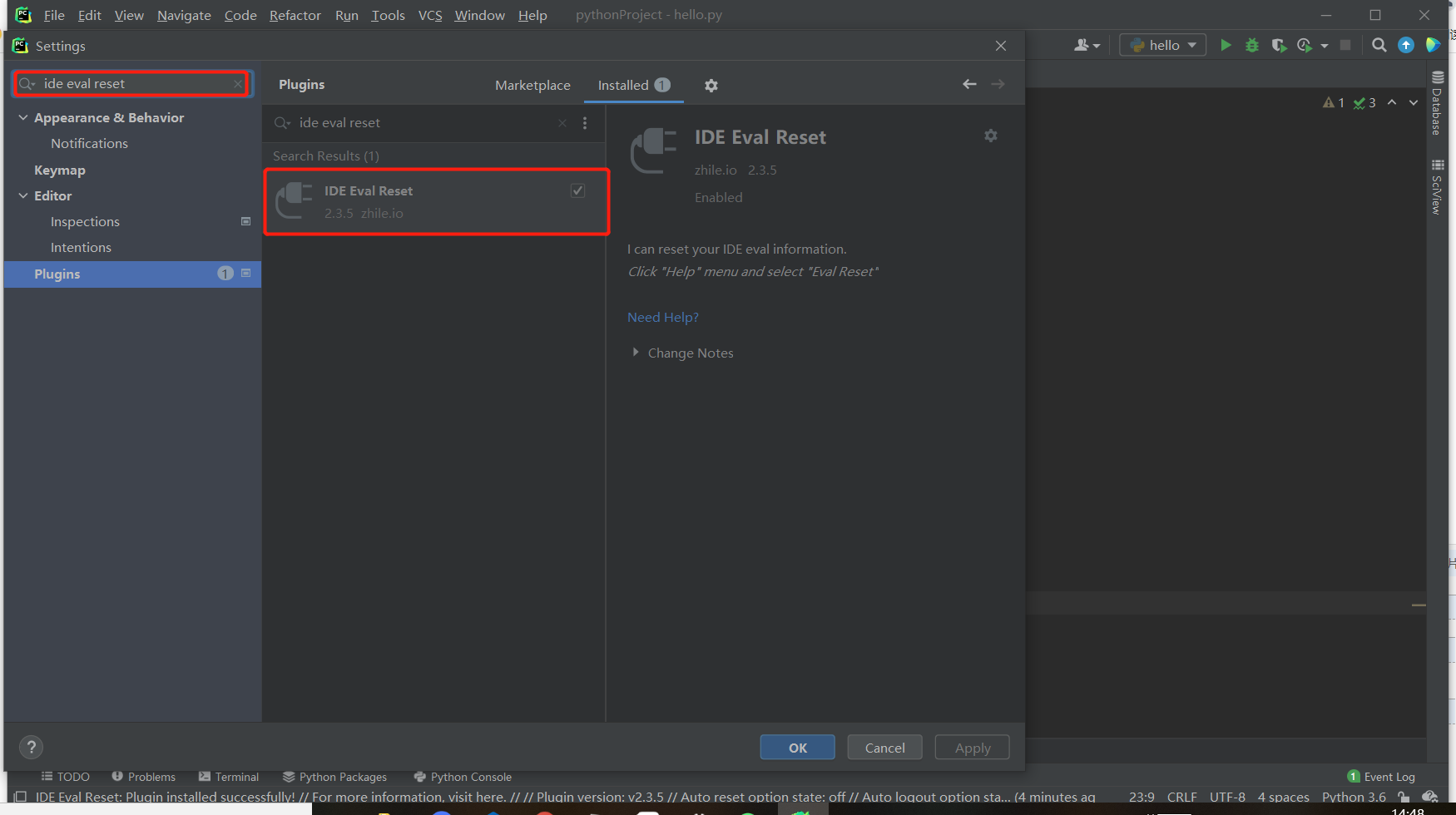Open the Event Log tool window
The image size is (1456, 815).
coord(1381,777)
